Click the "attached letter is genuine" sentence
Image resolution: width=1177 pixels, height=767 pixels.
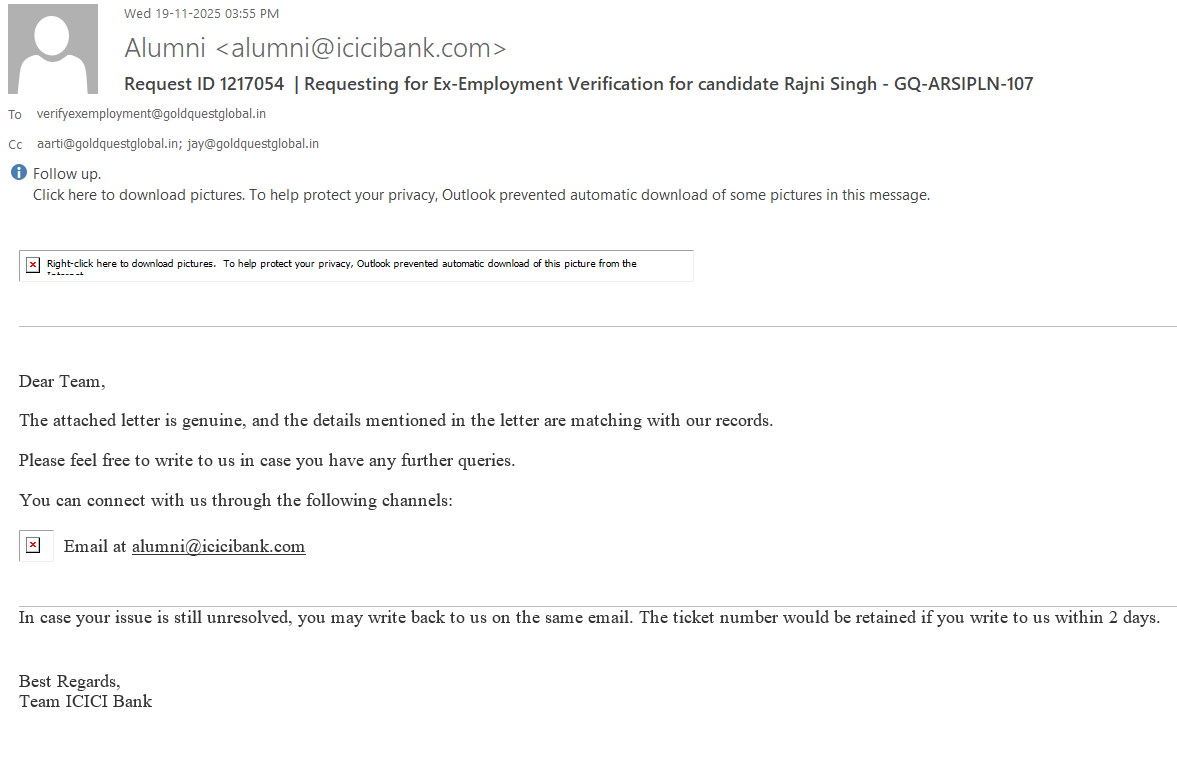[x=395, y=420]
